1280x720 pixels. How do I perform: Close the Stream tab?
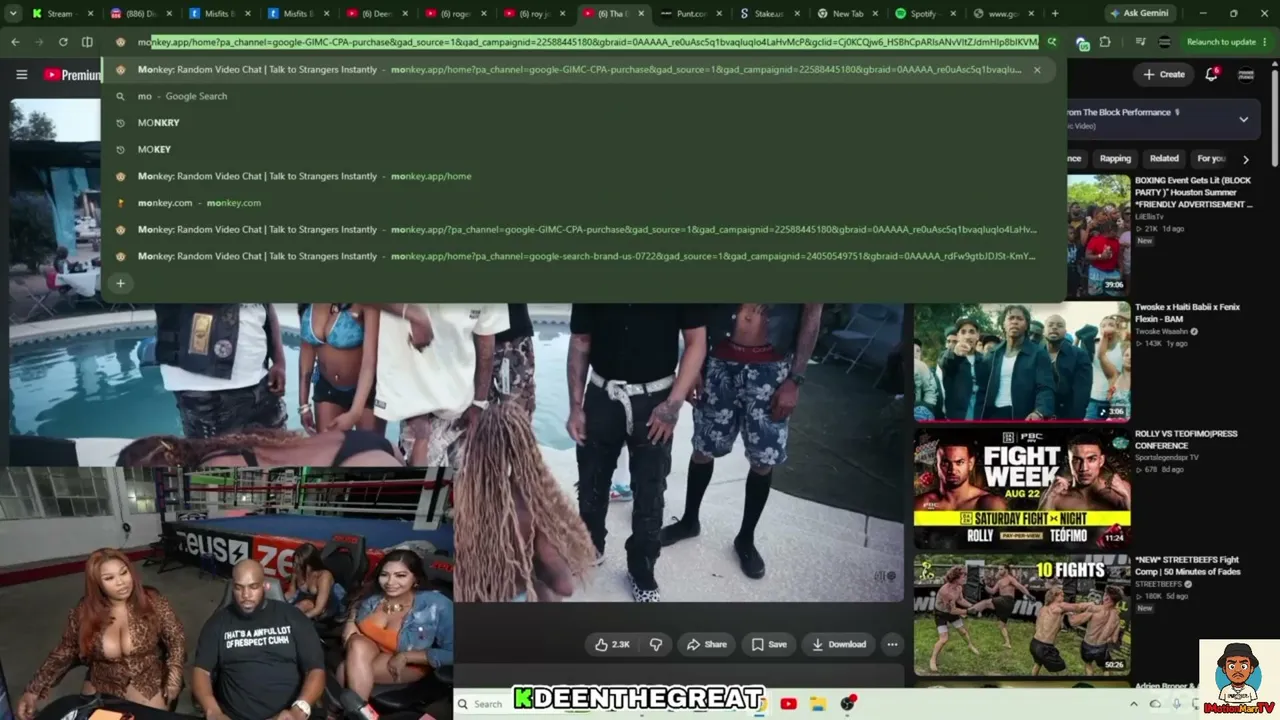click(90, 14)
